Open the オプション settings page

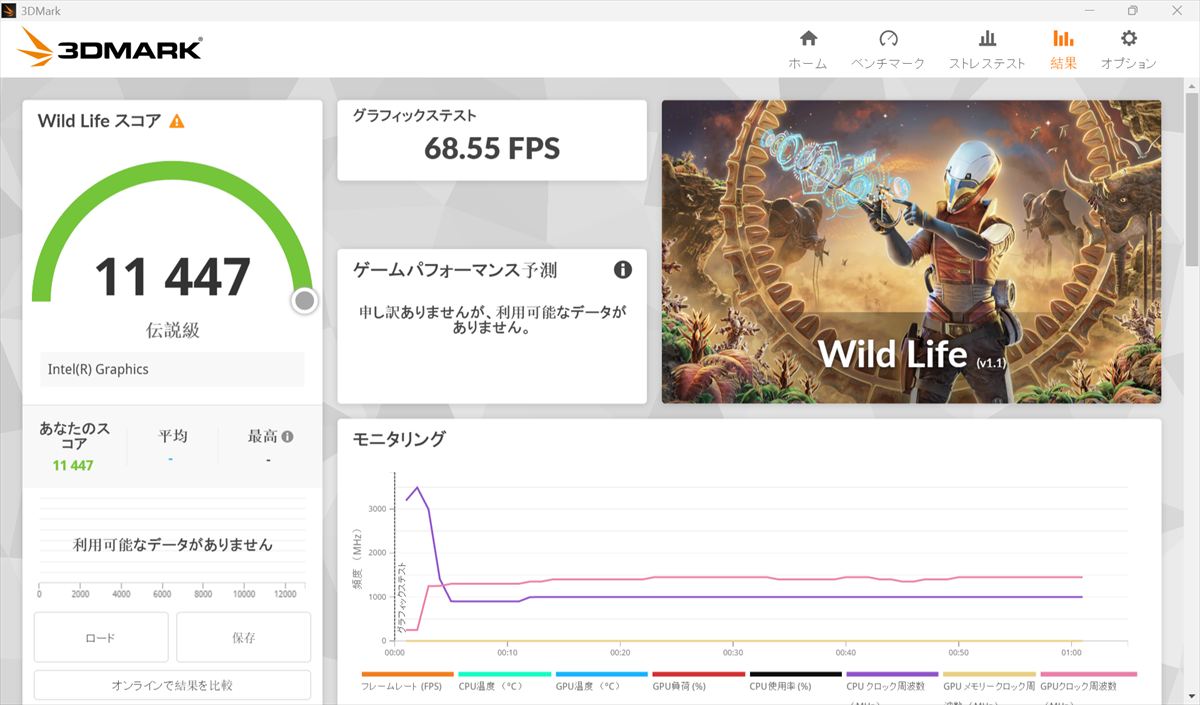(1129, 49)
